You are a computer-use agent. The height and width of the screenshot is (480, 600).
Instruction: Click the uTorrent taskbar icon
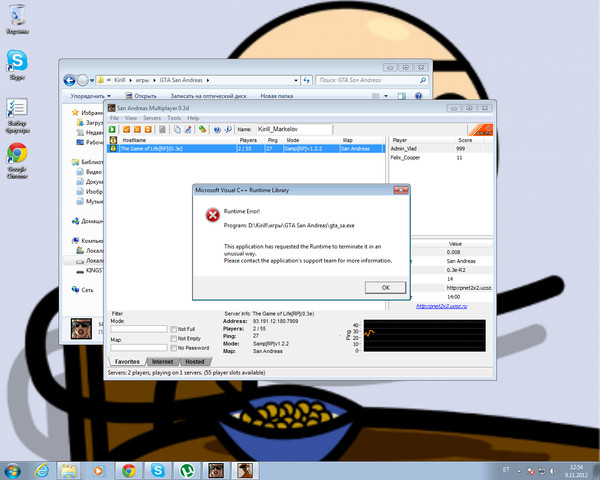[187, 470]
